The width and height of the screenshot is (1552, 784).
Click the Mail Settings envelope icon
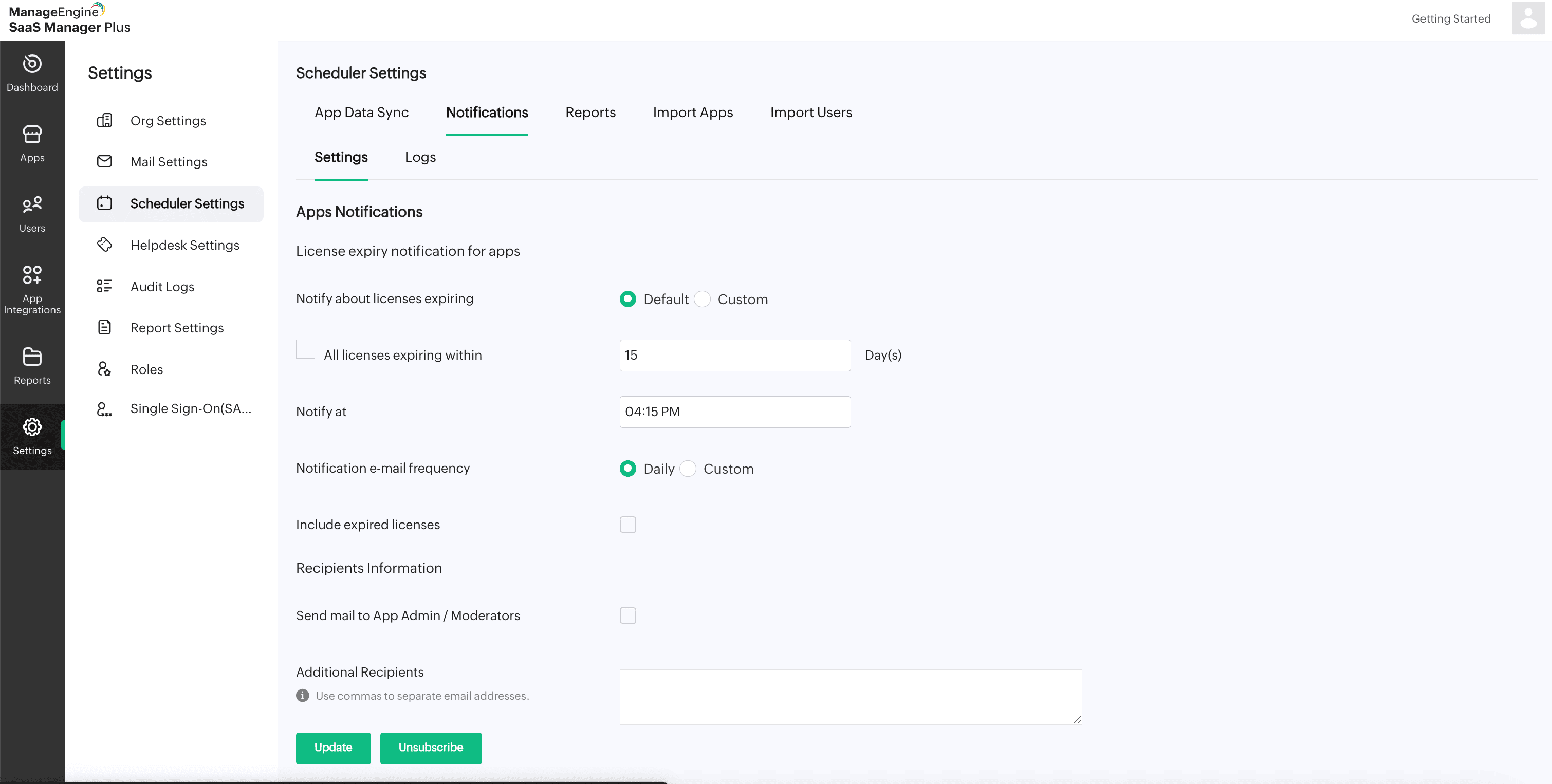point(104,161)
